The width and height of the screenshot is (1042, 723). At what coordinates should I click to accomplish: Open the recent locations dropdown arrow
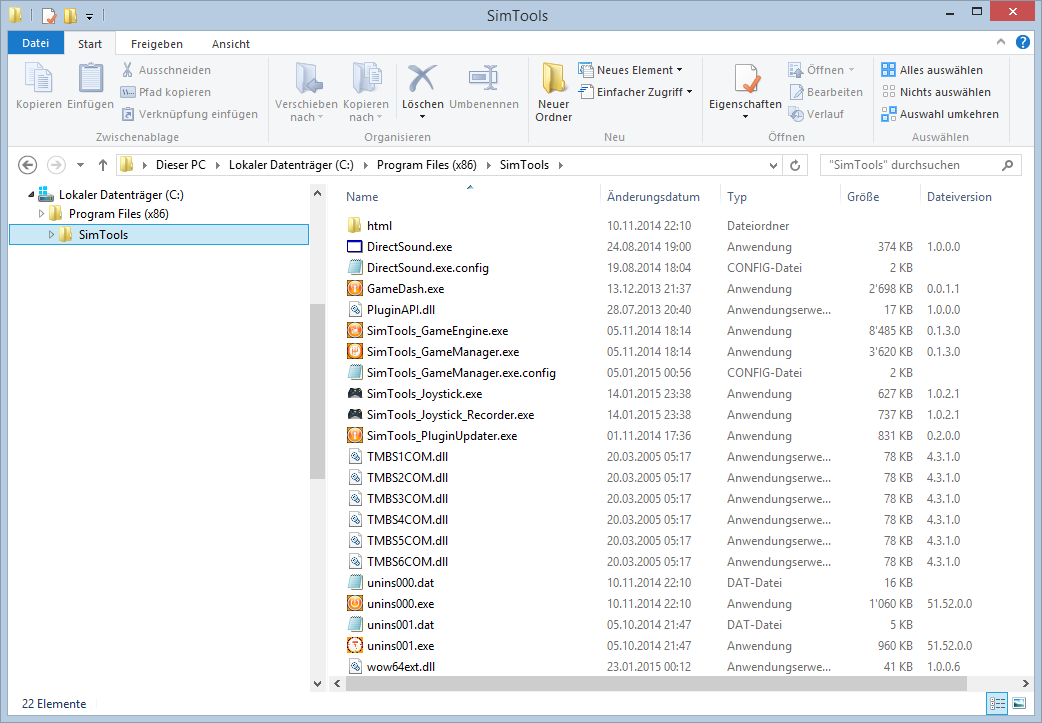tap(80, 165)
